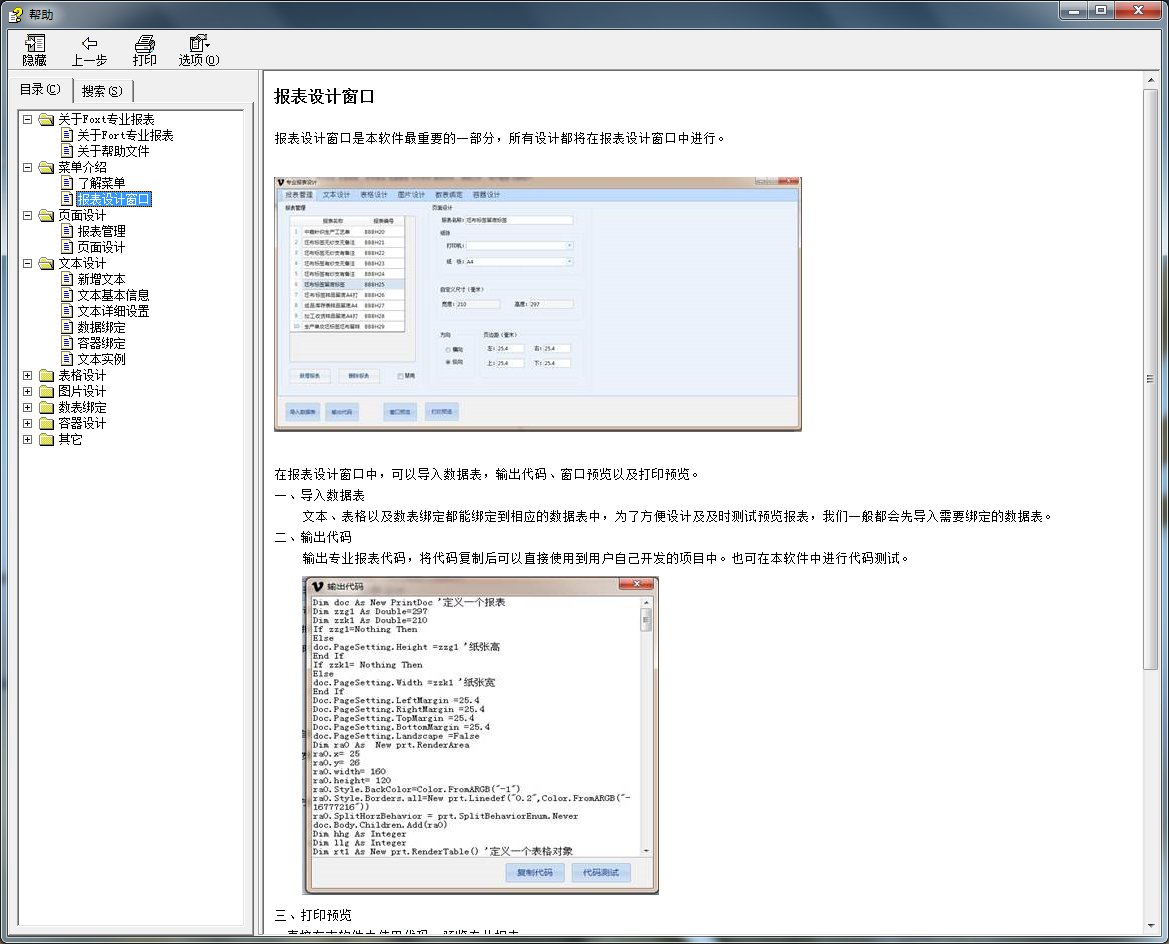This screenshot has height=944, width=1169.
Task: Click the vertical scrollbar down arrow
Action: coord(1152,925)
